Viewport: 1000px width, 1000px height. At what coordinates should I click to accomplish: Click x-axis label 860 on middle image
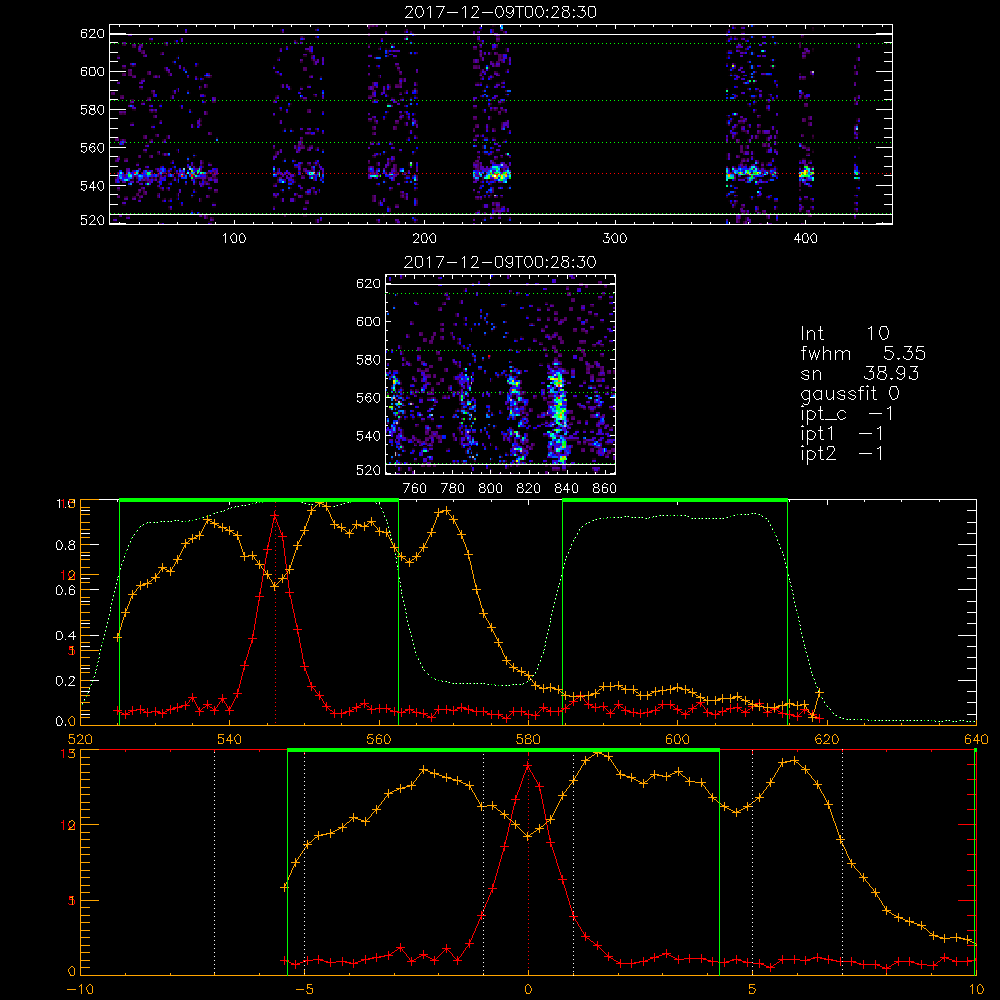(605, 489)
